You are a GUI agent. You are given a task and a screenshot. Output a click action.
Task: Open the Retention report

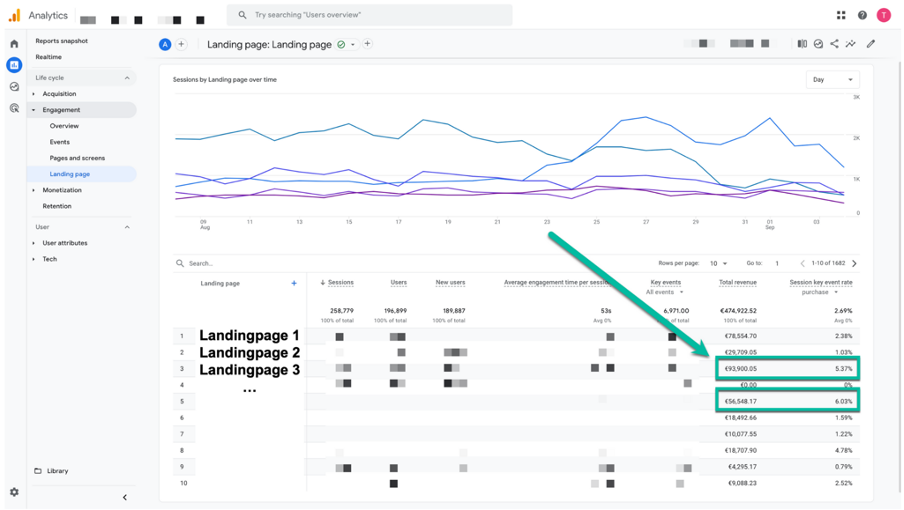[x=57, y=206]
